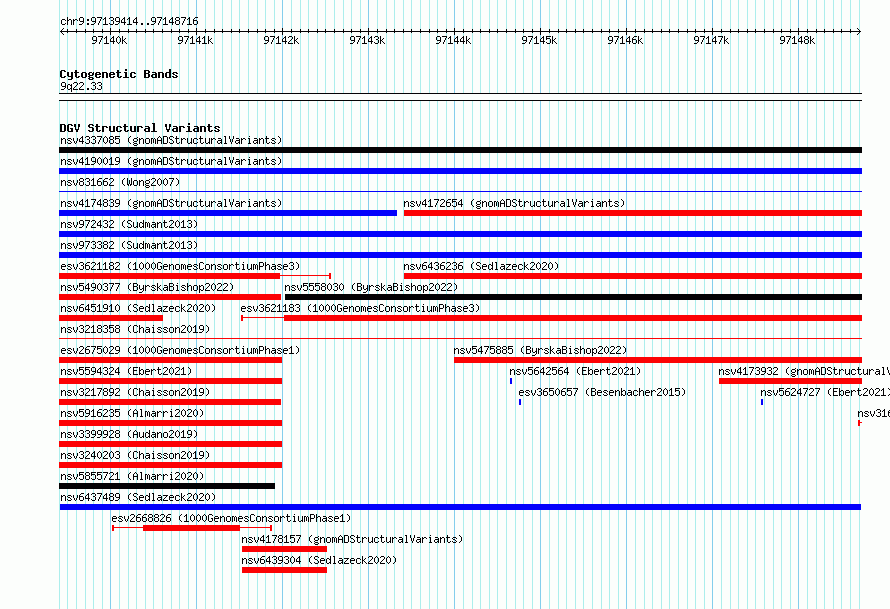
Task: Select the red nsv5475885 variant bar
Action: pos(658,360)
